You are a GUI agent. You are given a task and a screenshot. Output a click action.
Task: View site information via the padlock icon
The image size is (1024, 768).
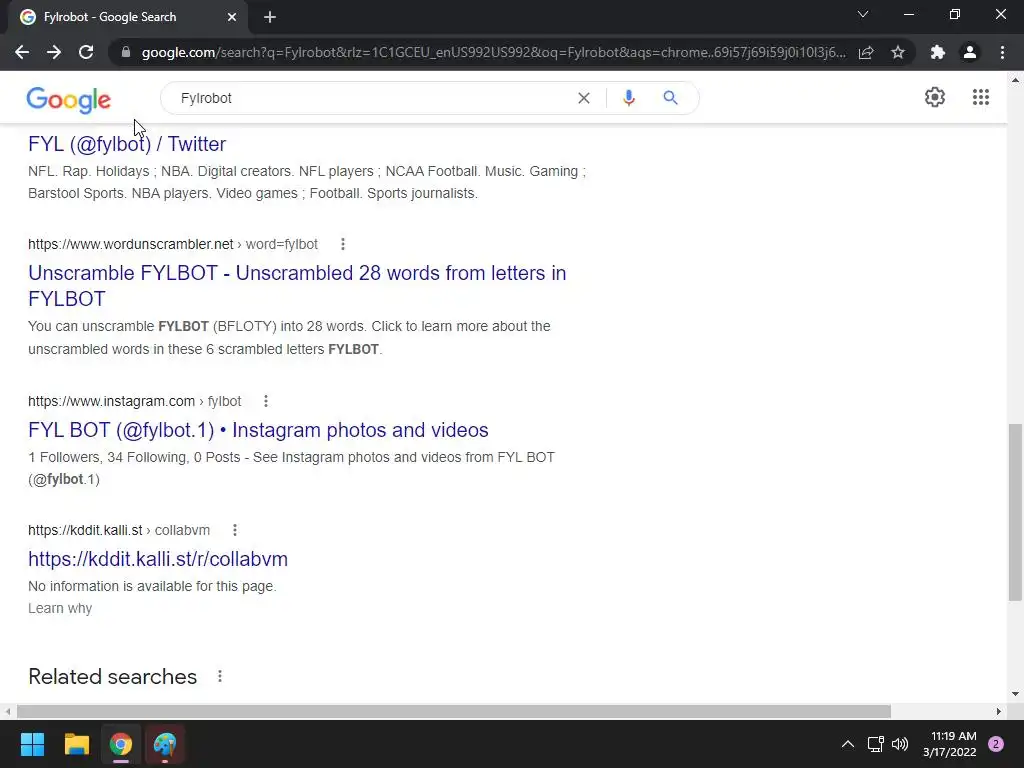coord(126,52)
